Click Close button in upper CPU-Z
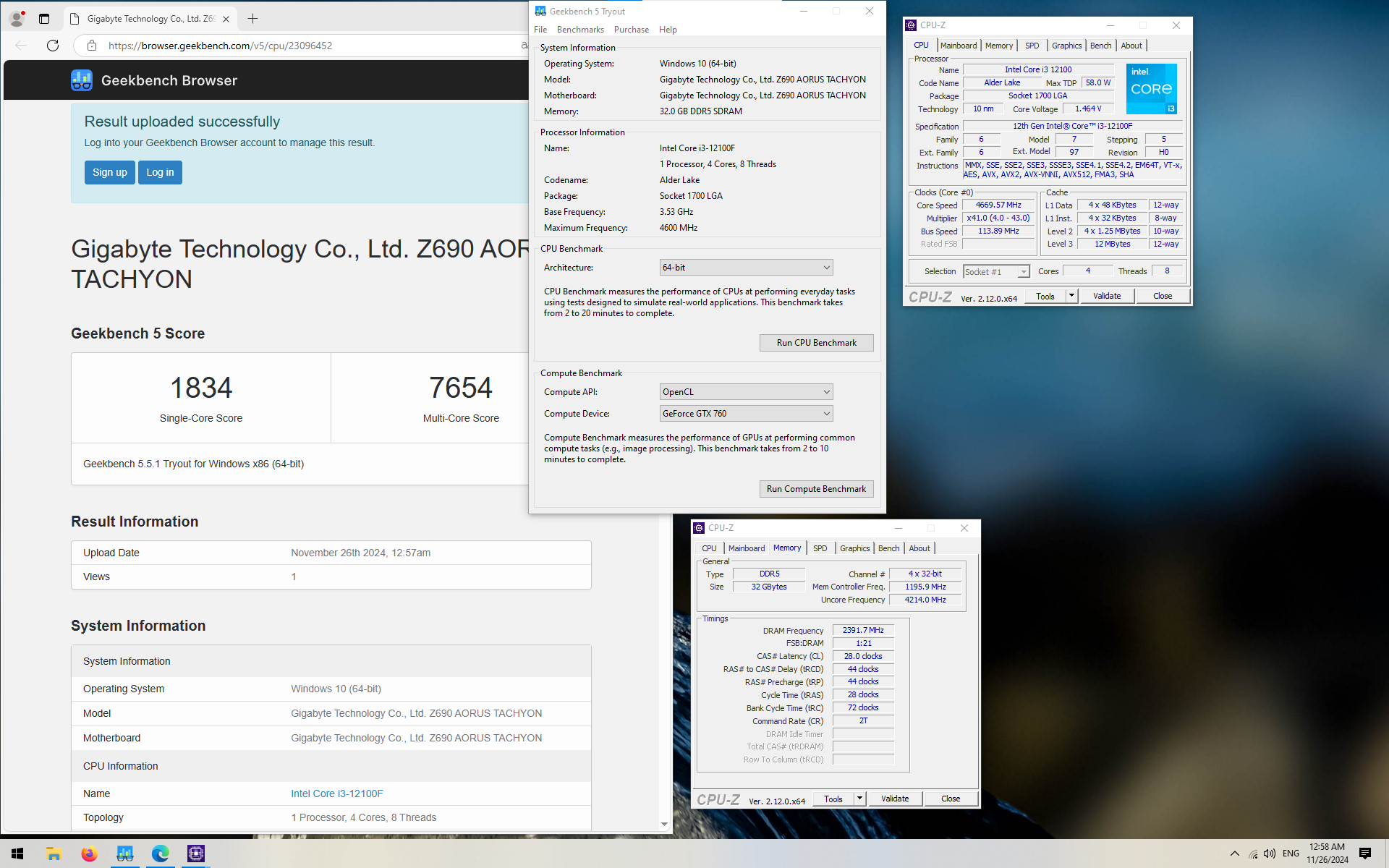 pyautogui.click(x=1163, y=296)
